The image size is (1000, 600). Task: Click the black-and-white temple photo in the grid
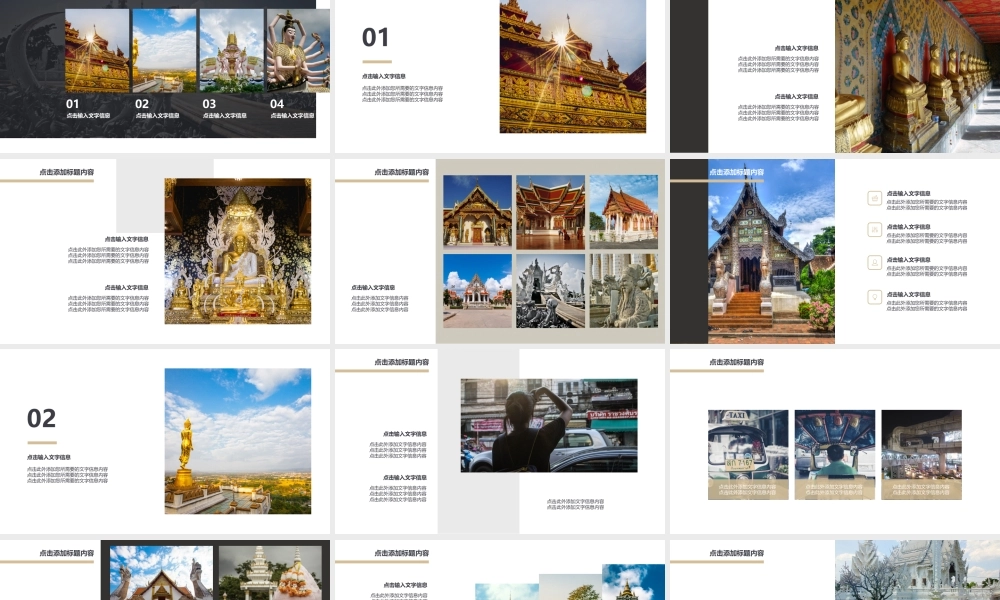pyautogui.click(x=550, y=291)
